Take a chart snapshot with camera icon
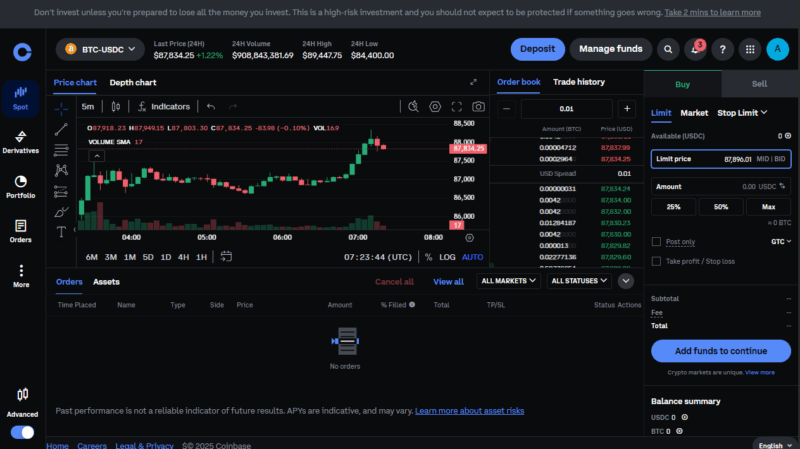The height and width of the screenshot is (449, 800). pos(479,106)
